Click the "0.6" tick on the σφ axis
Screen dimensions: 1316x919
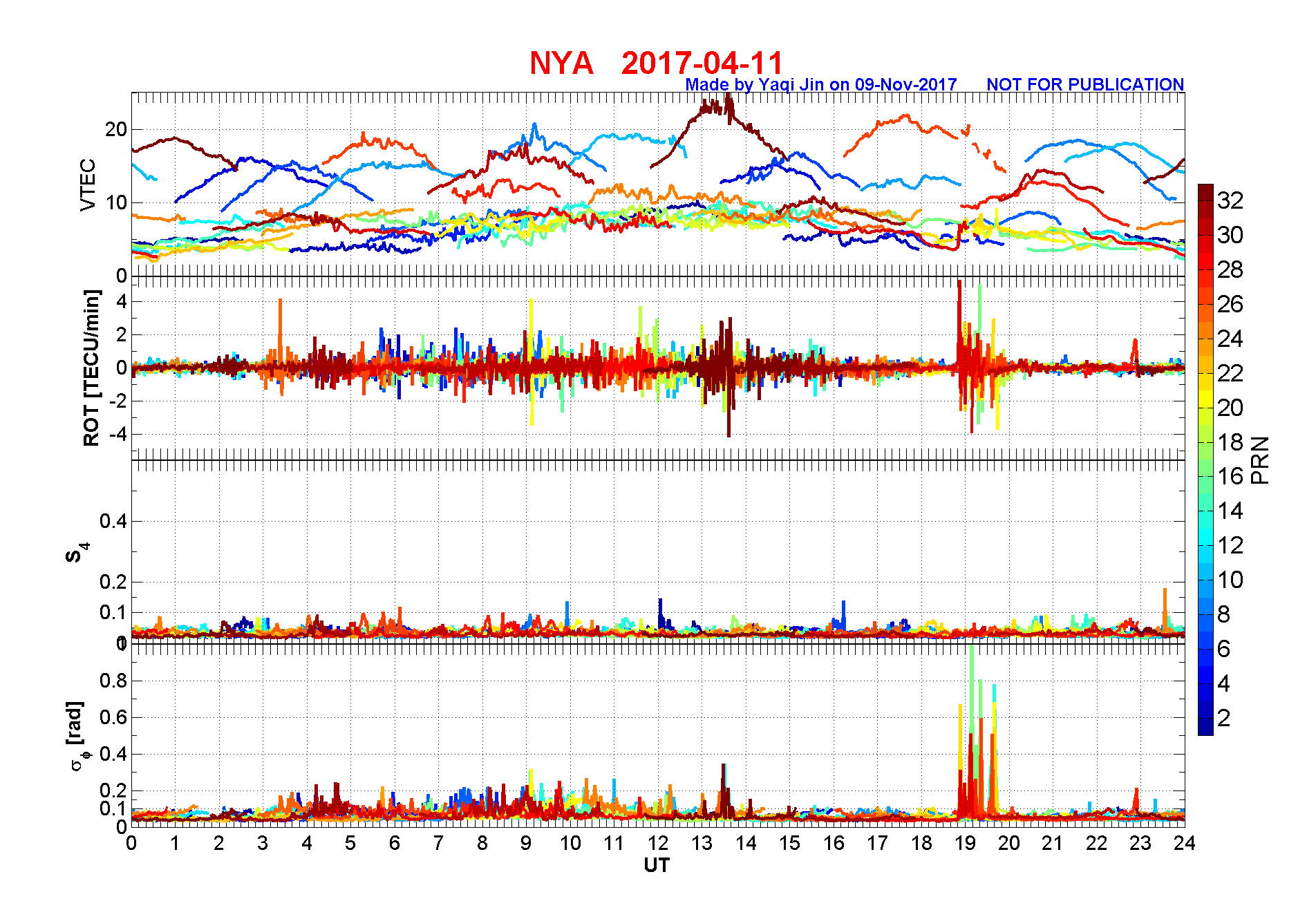tap(113, 717)
